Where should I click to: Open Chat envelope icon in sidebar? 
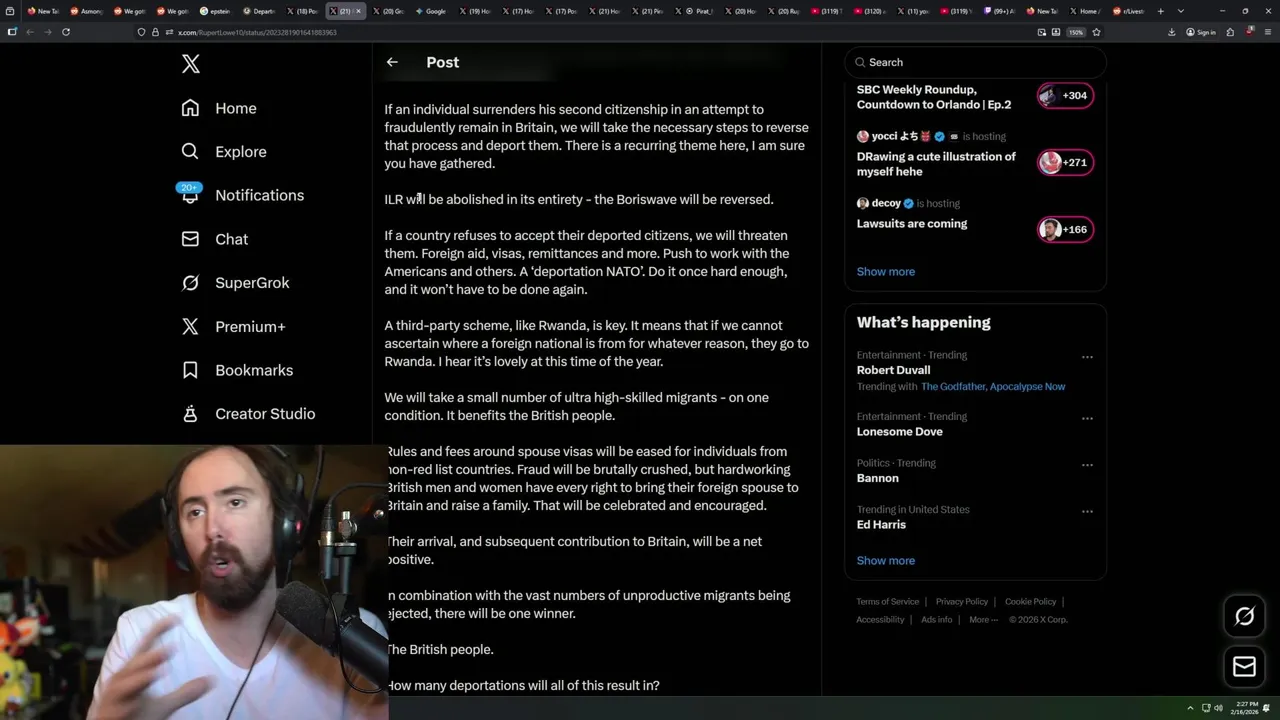click(190, 239)
